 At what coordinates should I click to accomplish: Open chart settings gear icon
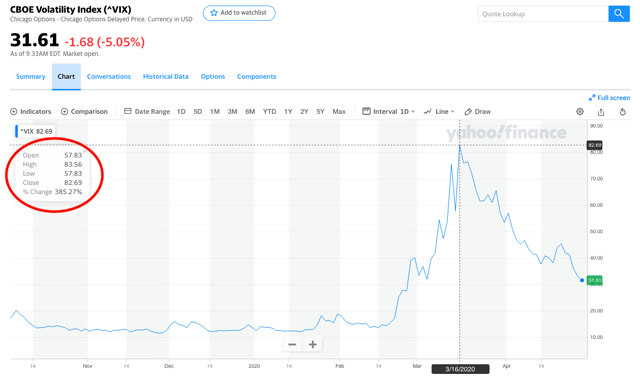point(580,111)
